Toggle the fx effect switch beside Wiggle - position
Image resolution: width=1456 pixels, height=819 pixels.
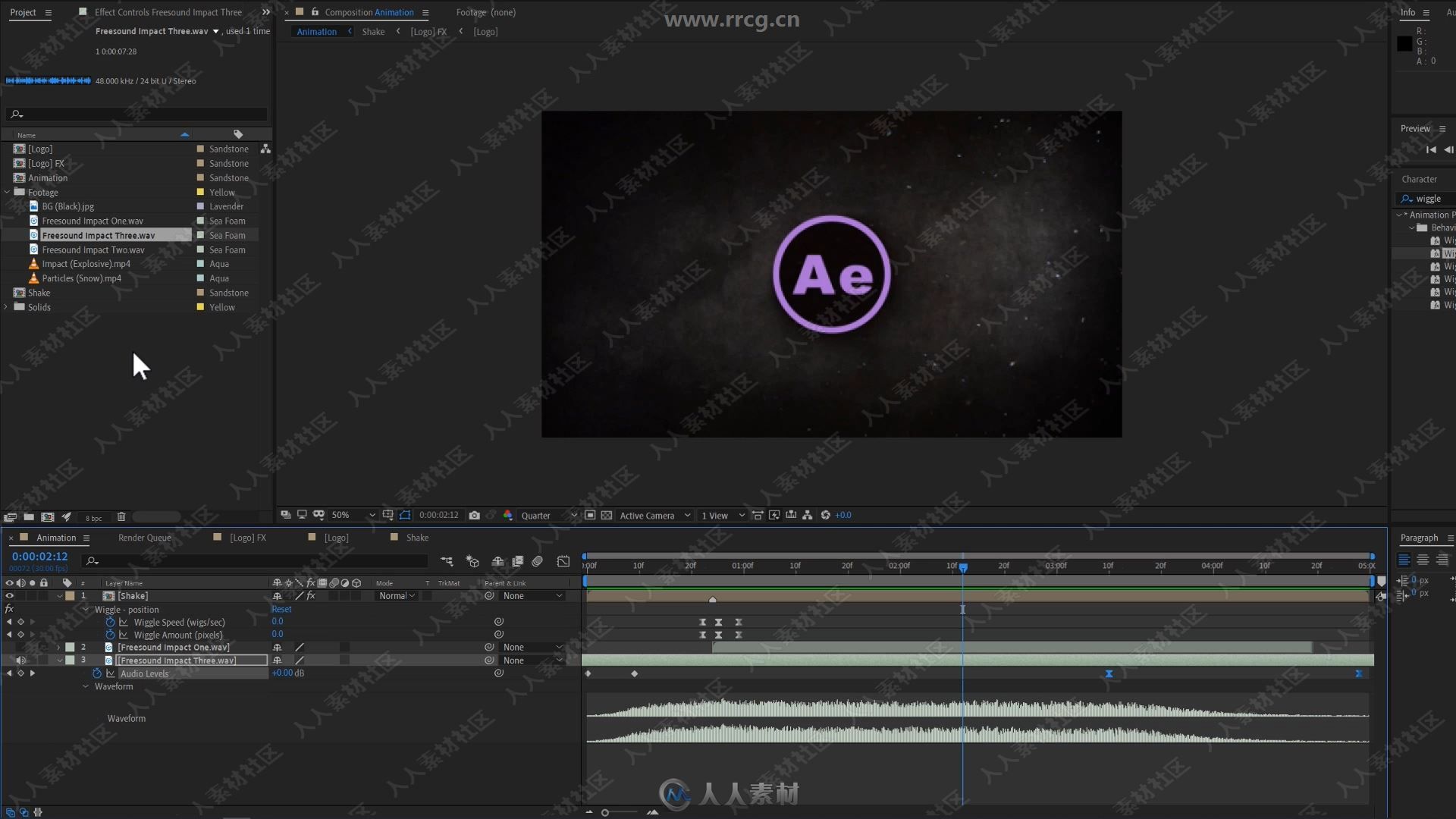[9, 609]
